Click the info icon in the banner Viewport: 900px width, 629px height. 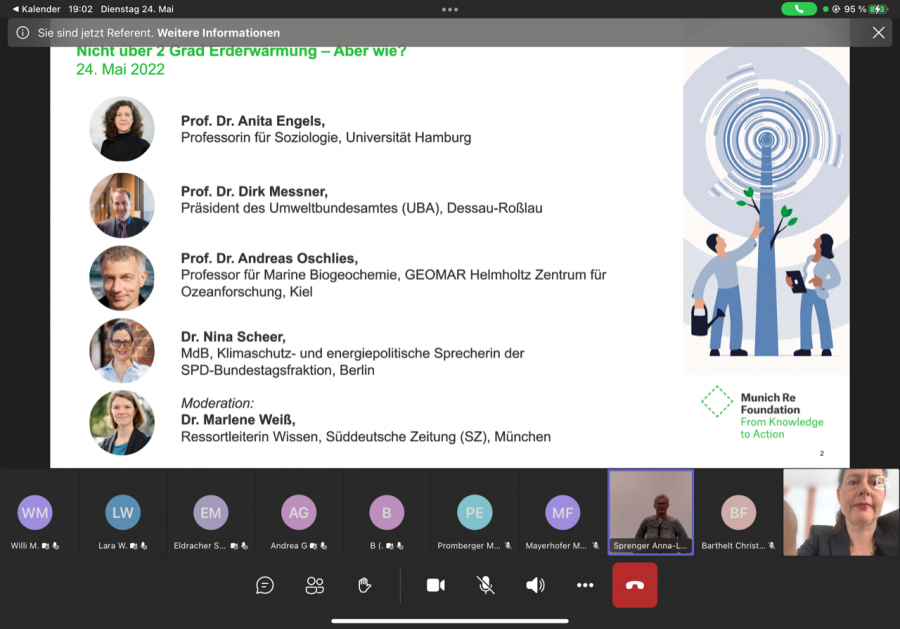[x=23, y=33]
